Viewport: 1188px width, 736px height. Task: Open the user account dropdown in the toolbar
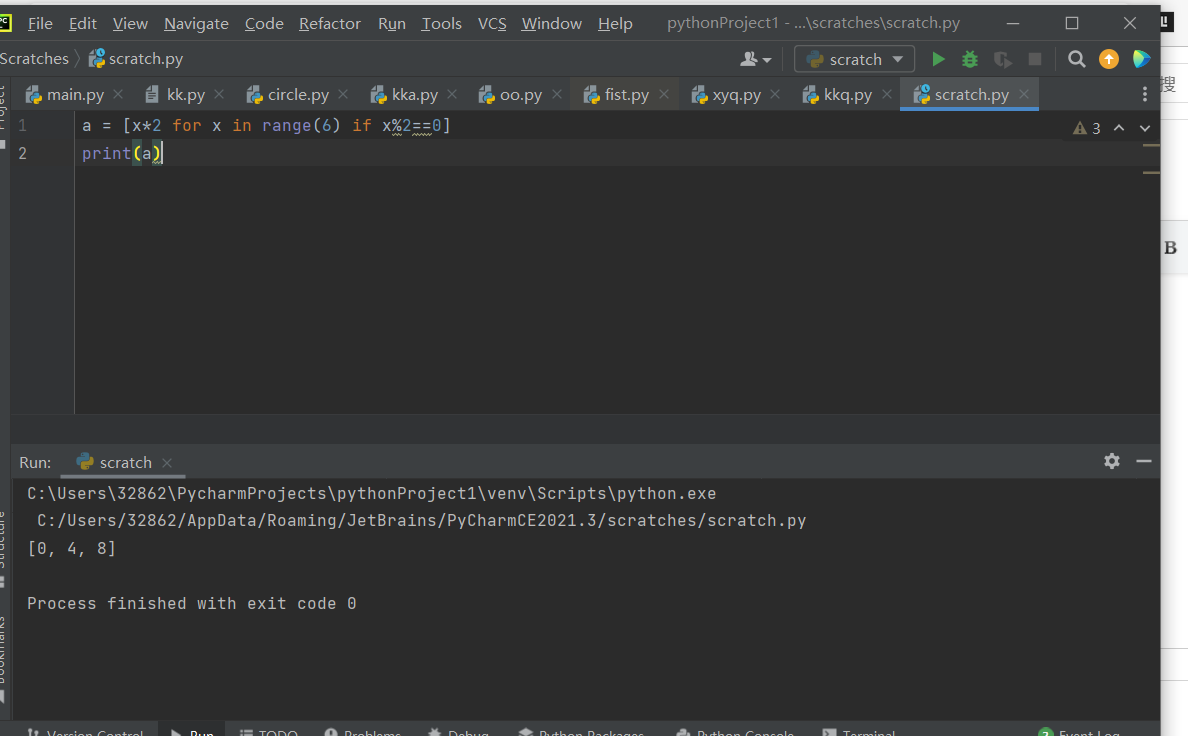pyautogui.click(x=755, y=59)
